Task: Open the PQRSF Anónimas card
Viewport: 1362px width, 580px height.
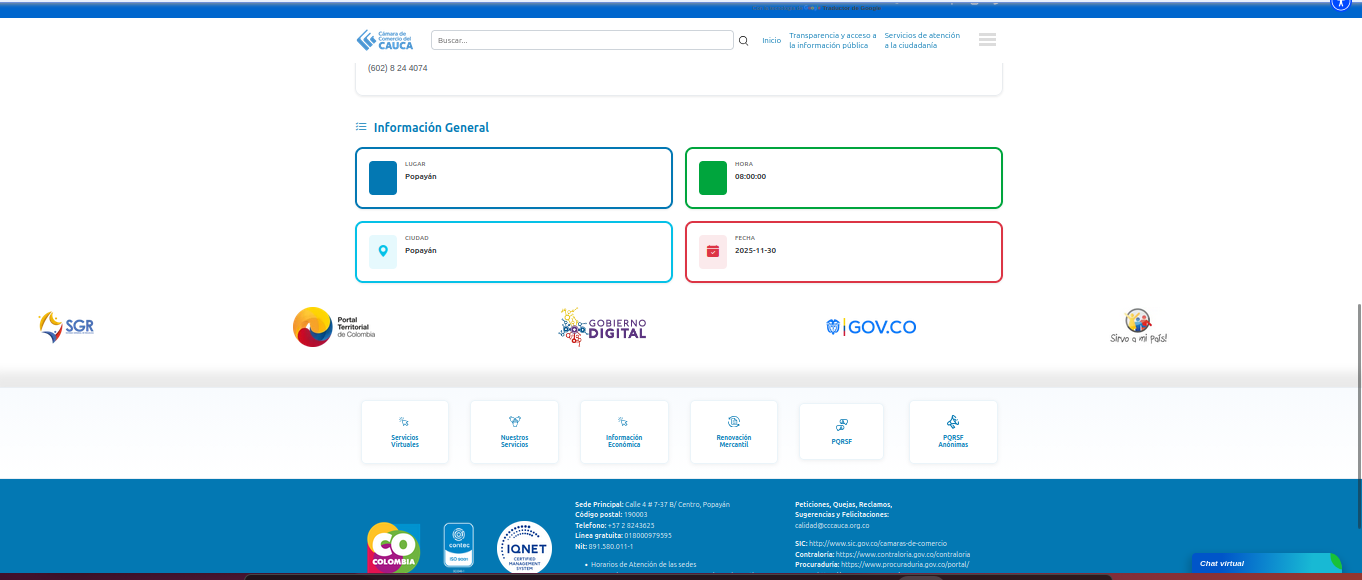Action: coord(953,432)
